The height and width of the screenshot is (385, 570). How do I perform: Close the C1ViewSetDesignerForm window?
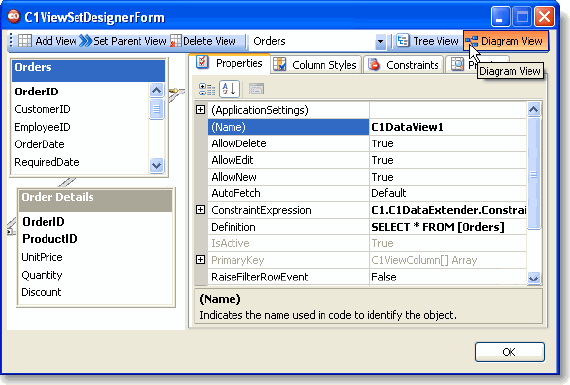click(544, 17)
